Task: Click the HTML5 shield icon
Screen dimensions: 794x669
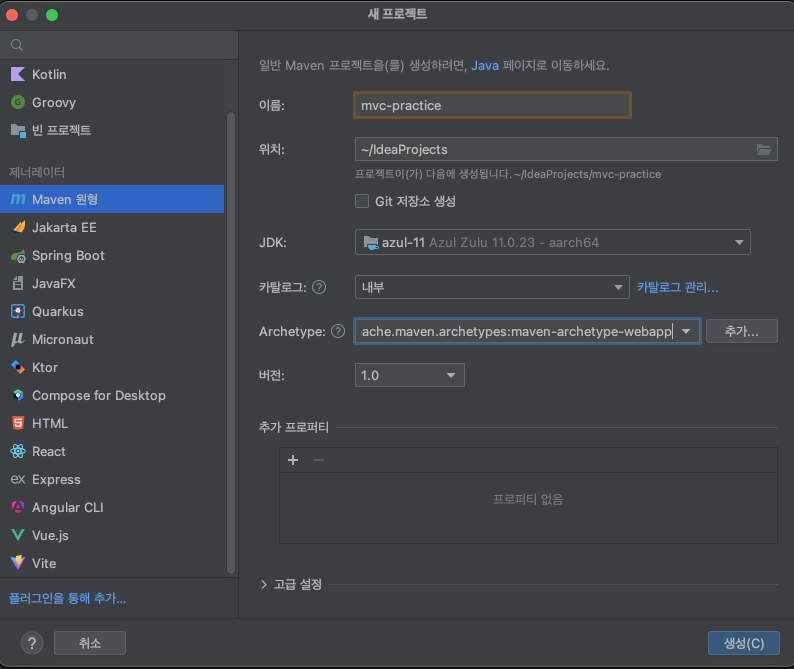Action: 18,423
